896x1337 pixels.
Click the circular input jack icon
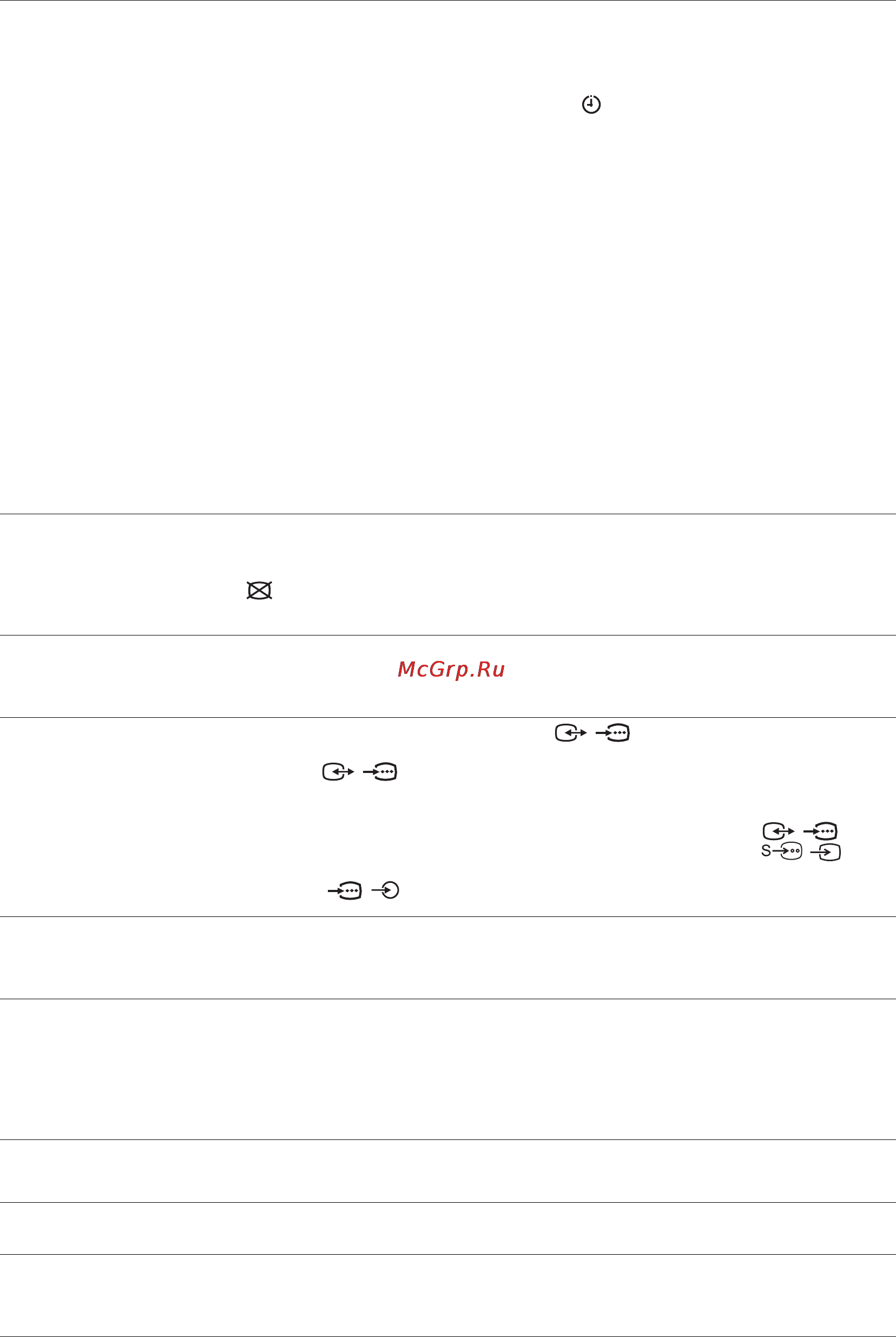coord(385,890)
